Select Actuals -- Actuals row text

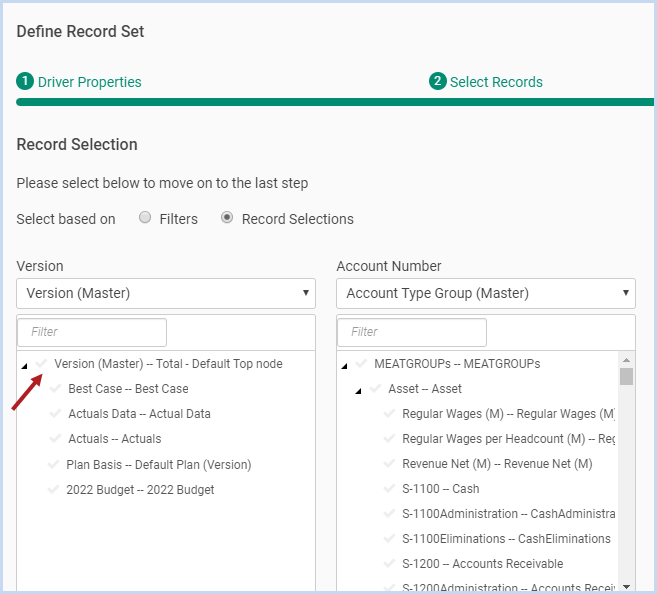coord(115,439)
